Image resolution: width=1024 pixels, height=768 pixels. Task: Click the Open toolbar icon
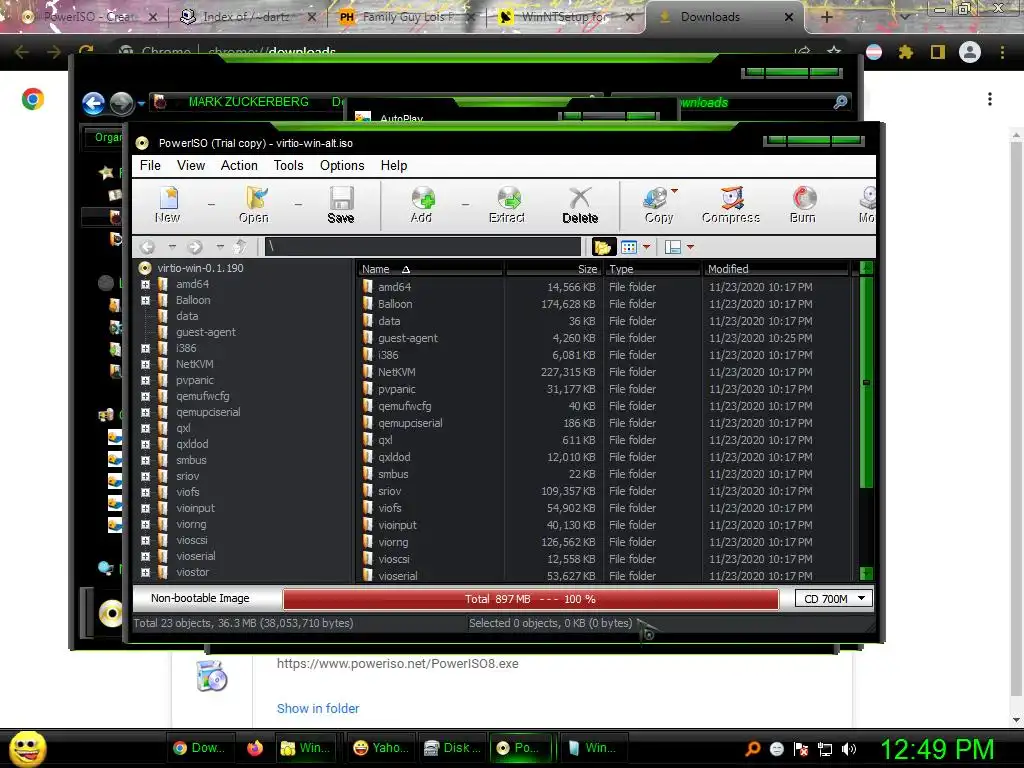point(254,204)
